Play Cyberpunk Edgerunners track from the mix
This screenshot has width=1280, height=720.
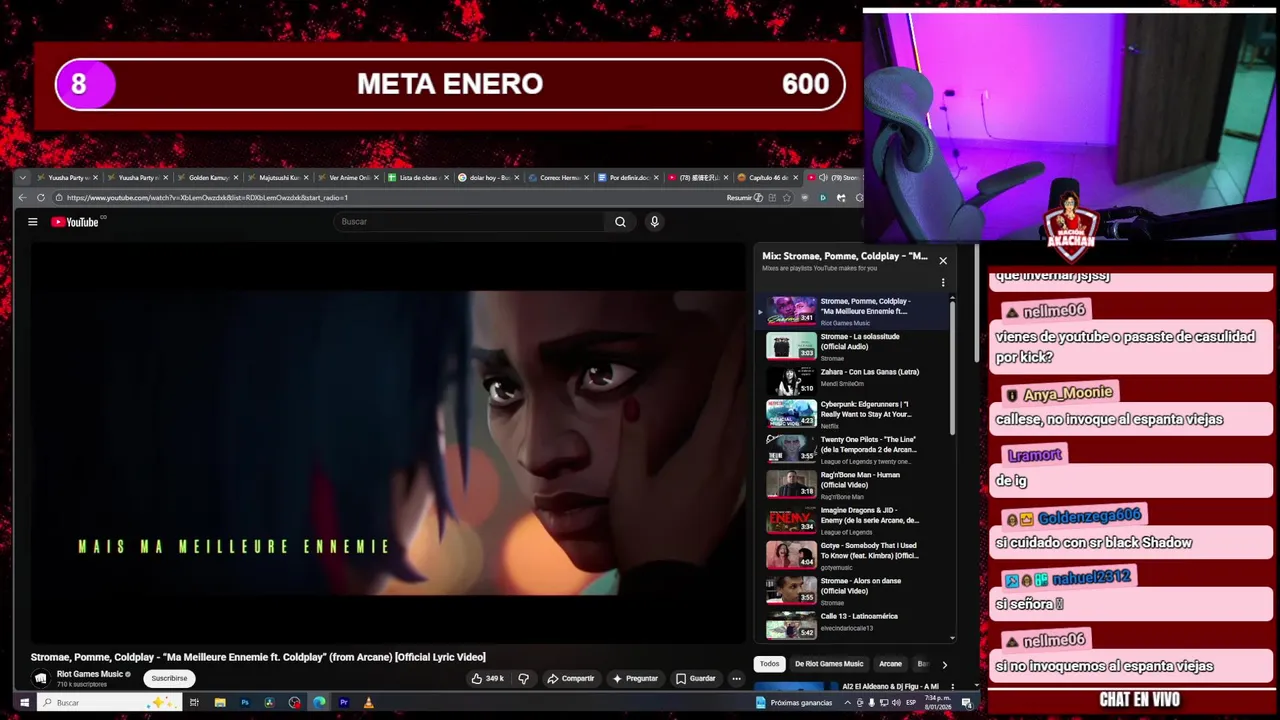coord(855,414)
